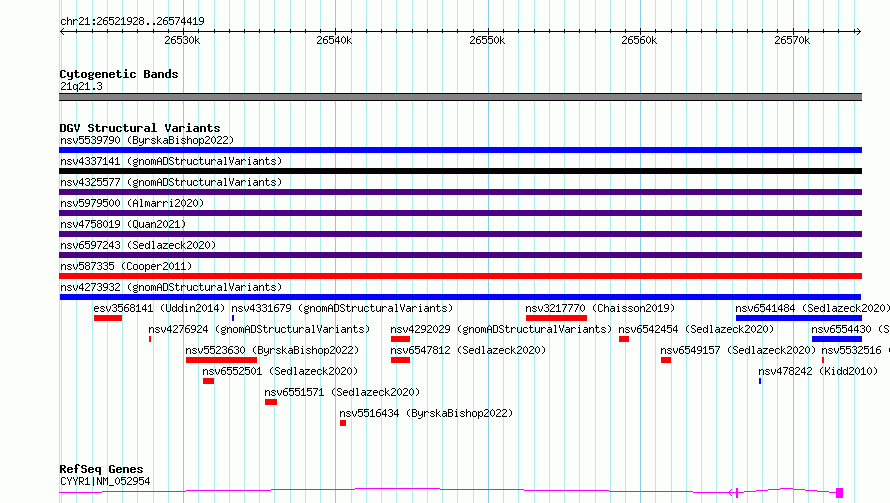890x503 pixels.
Task: Open the nsv5979500 (Almarri2020) label
Action: [132, 203]
